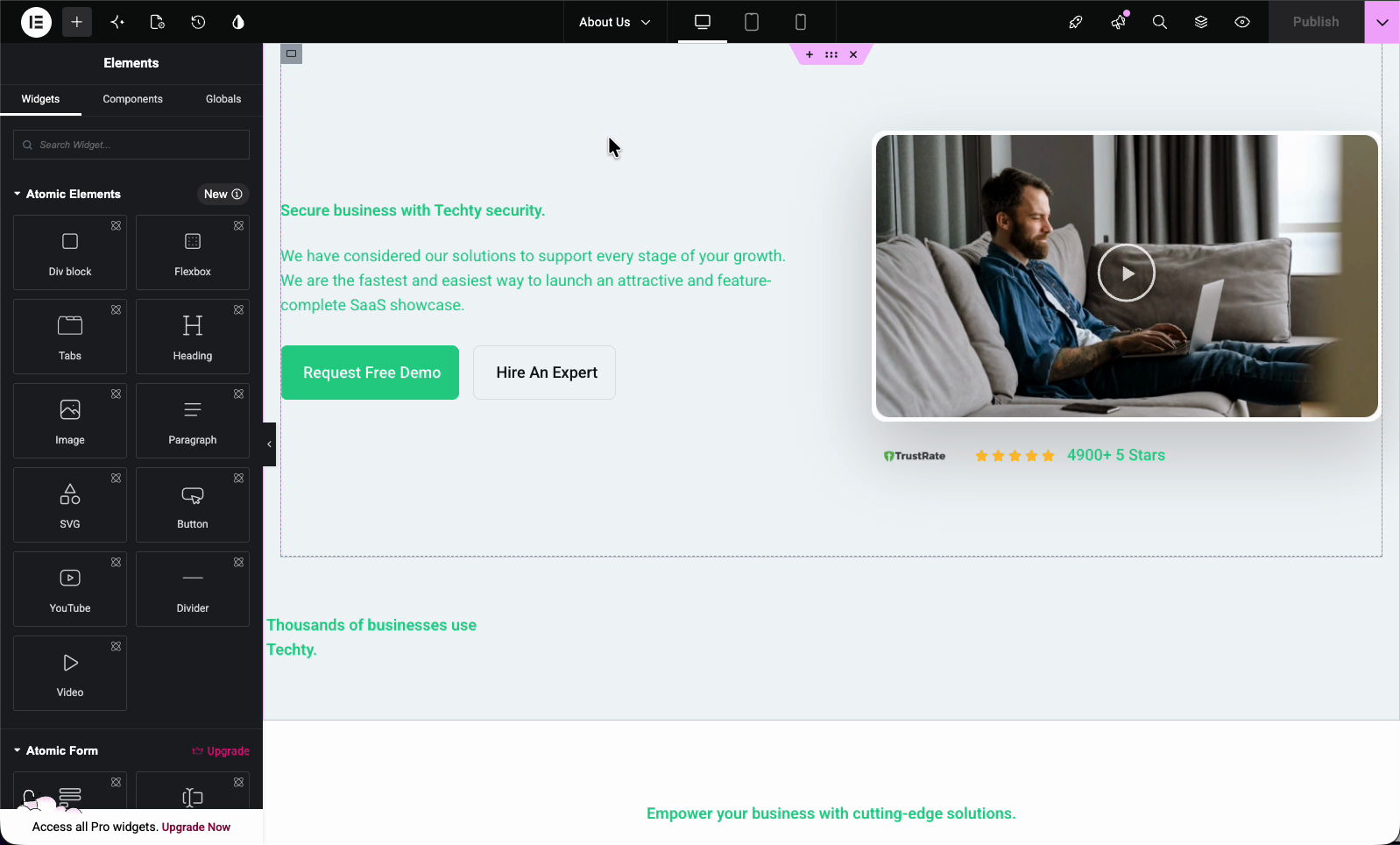Open the revision history icon
Screen dimensions: 1400x845
pos(198,22)
